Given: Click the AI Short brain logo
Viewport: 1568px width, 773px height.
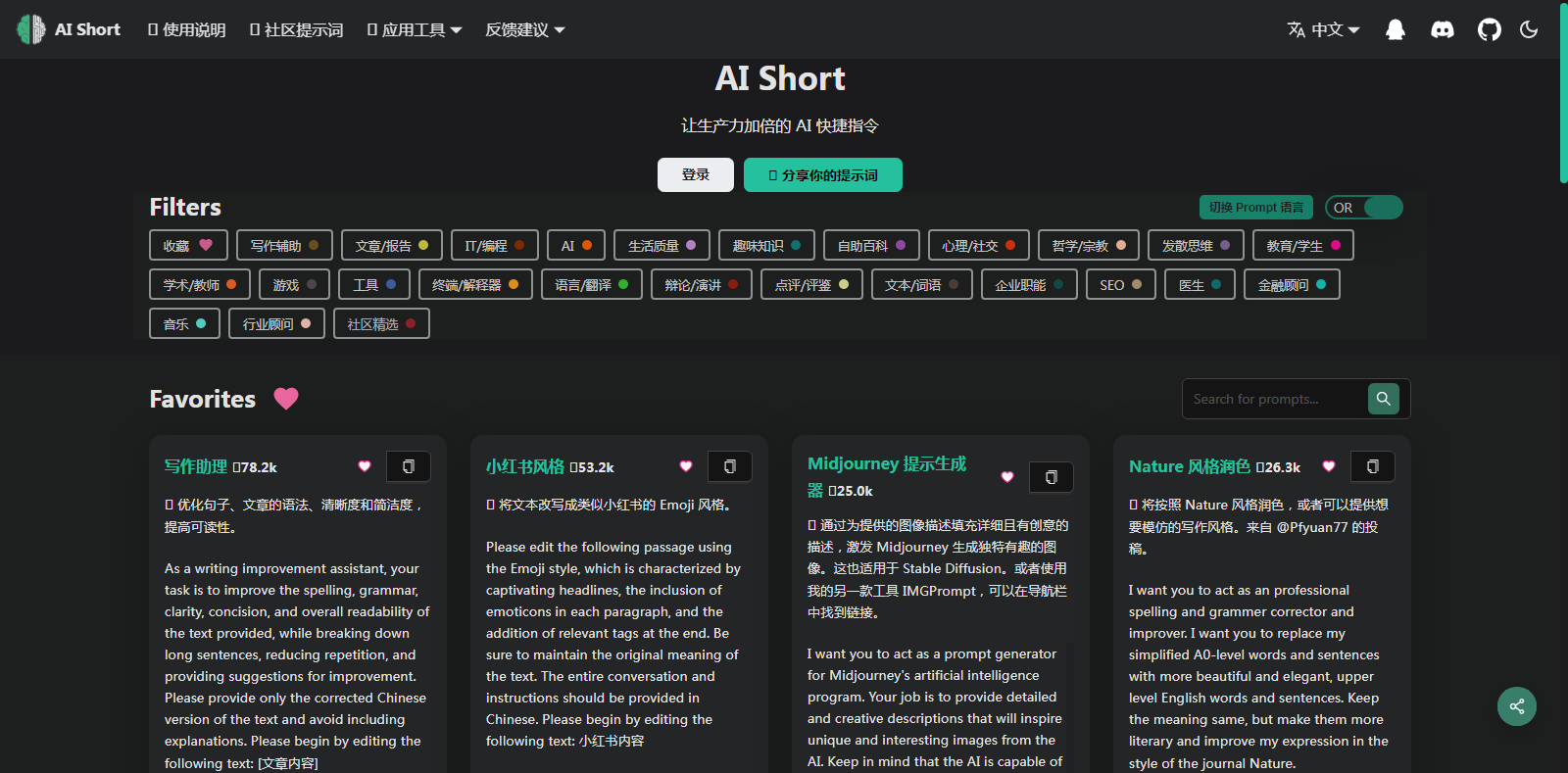Looking at the screenshot, I should pos(31,29).
